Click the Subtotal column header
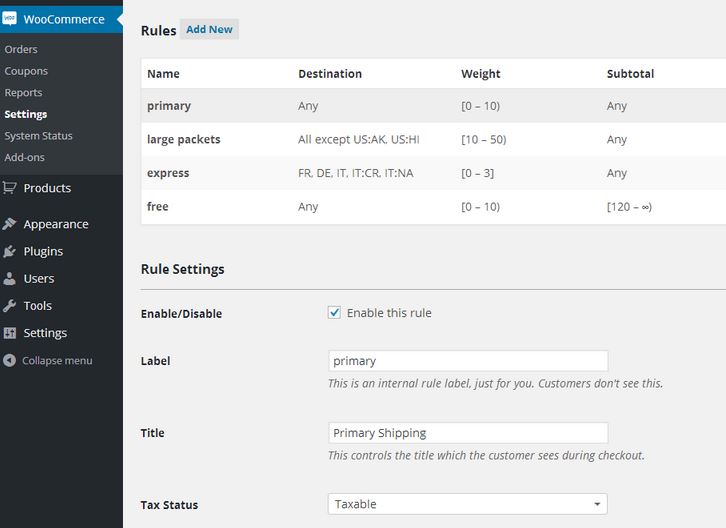 pyautogui.click(x=631, y=74)
